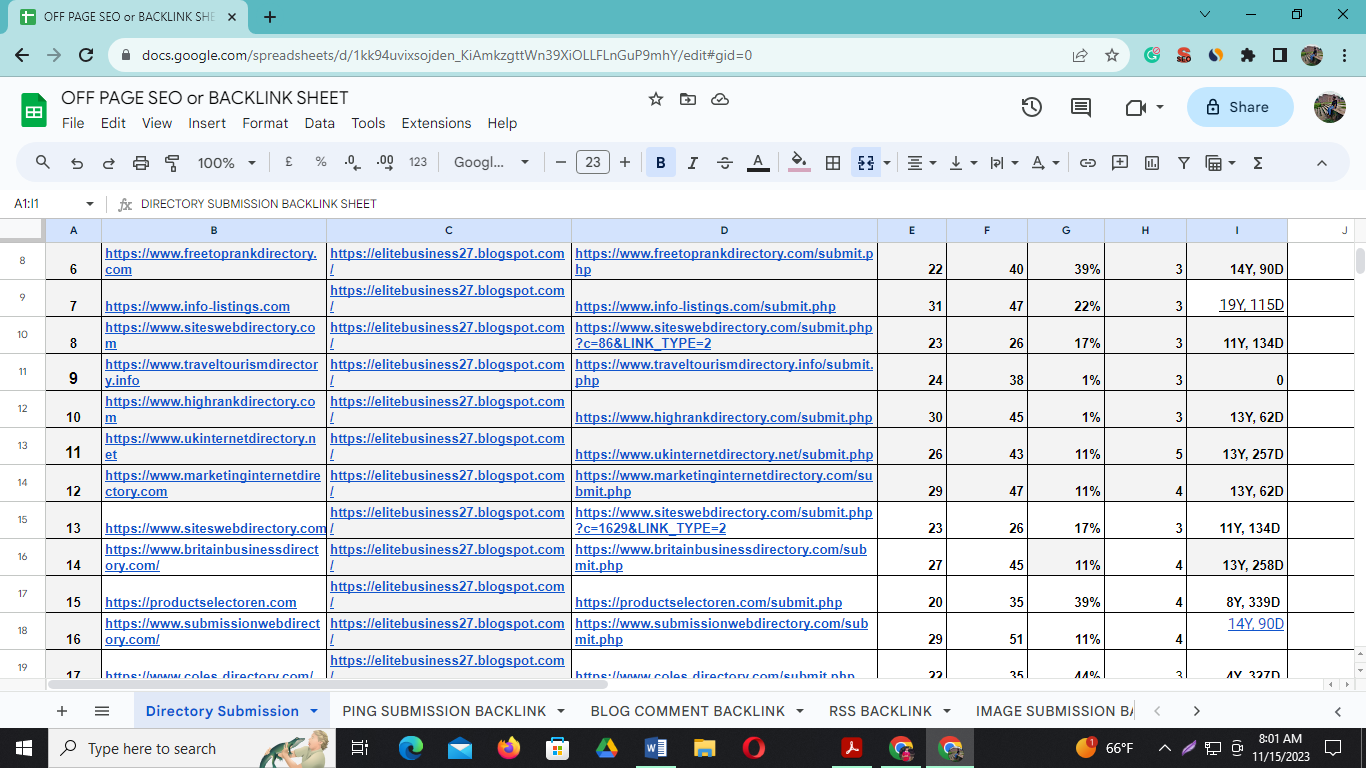Enable italic formatting

(x=693, y=161)
